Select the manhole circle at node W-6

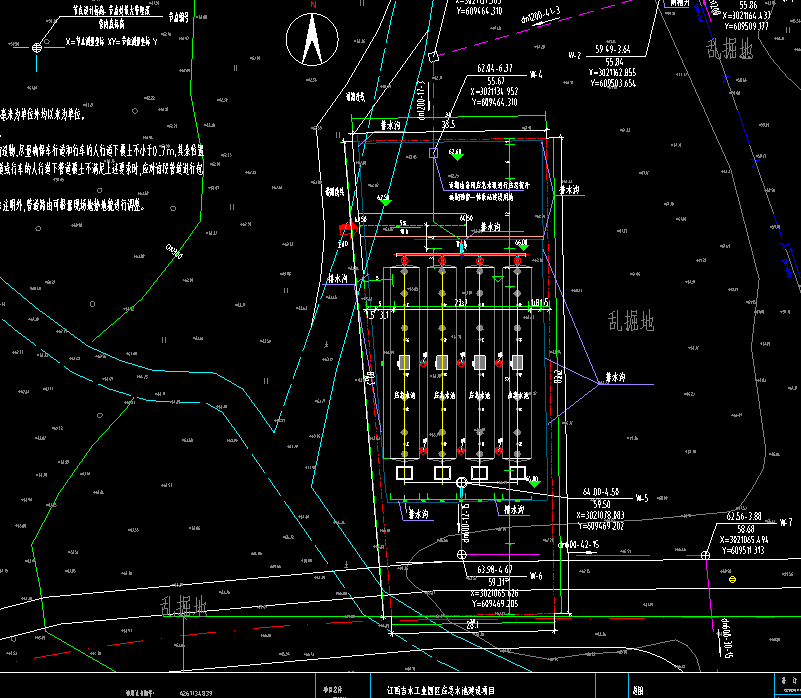point(461,555)
